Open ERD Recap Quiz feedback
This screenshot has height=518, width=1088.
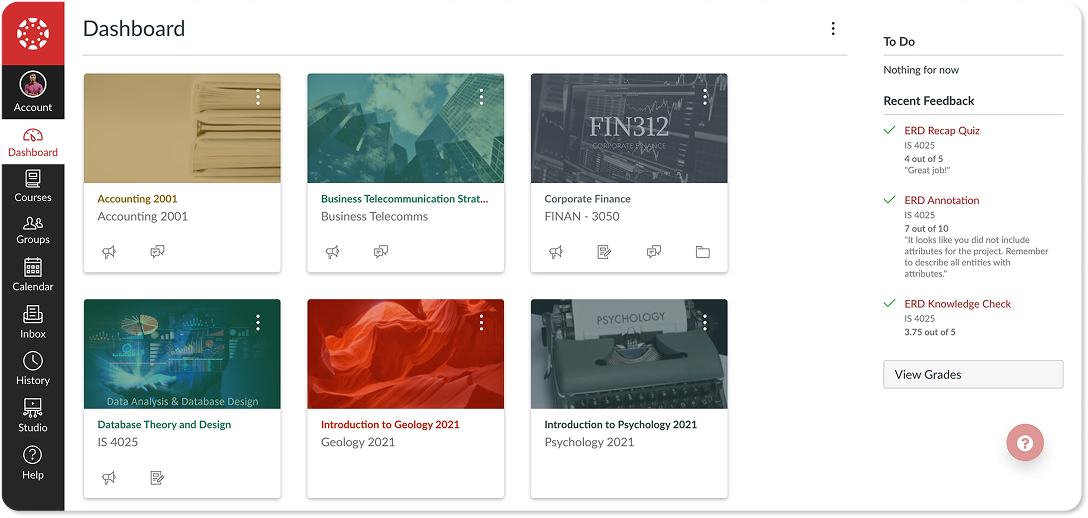942,130
